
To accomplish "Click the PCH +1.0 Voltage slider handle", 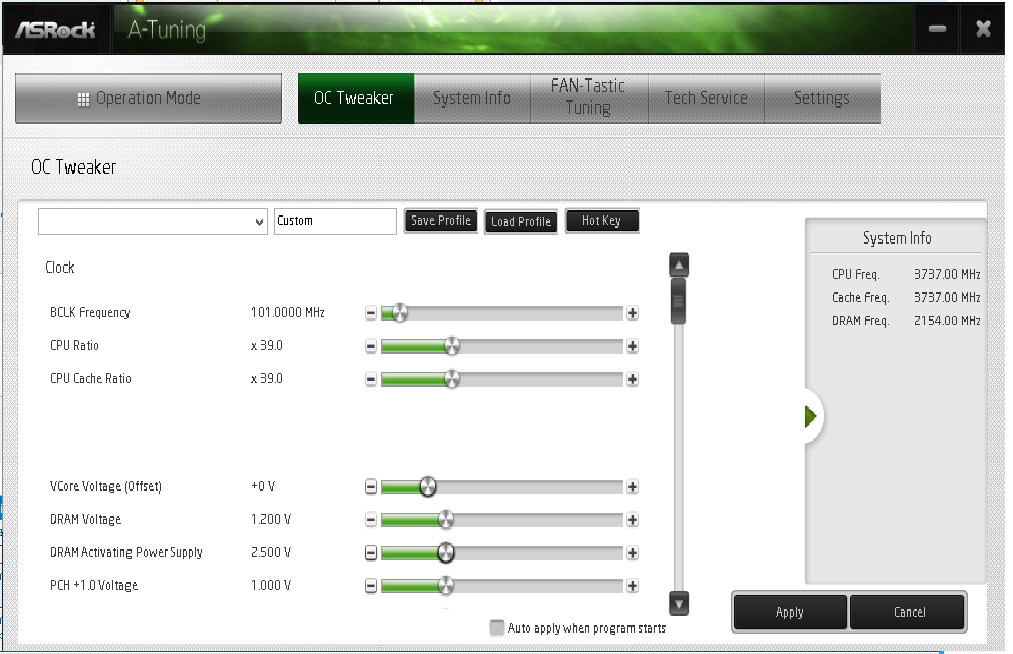I will [x=446, y=586].
